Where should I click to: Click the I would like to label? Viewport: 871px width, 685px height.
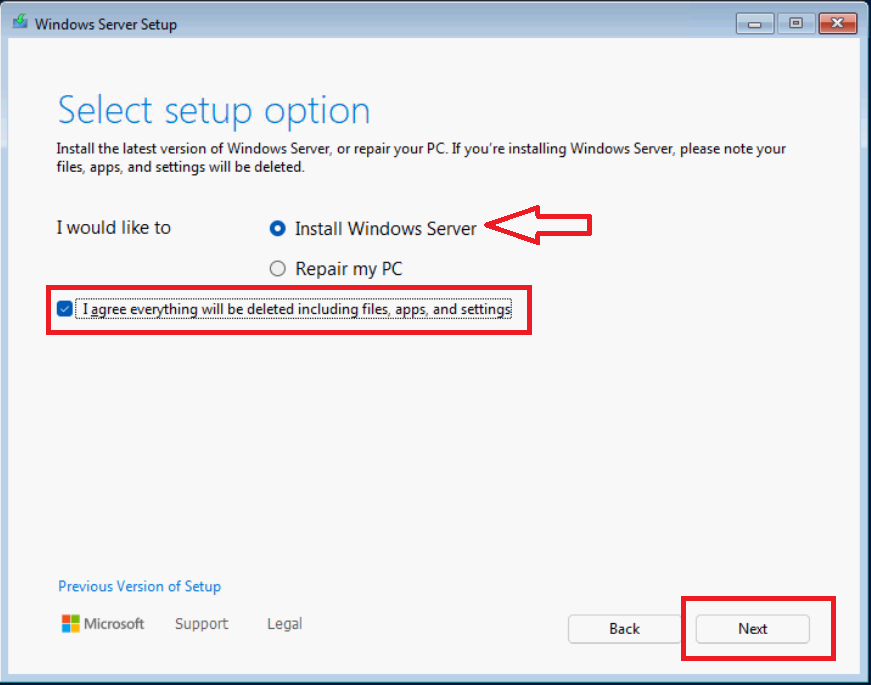coord(113,228)
